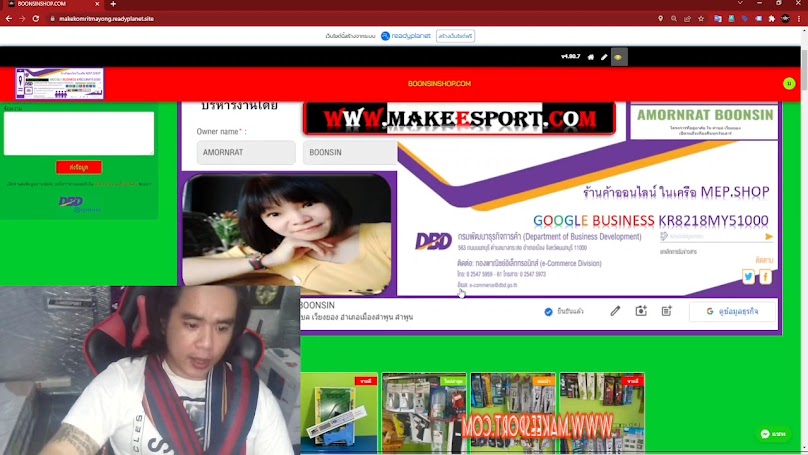The image size is (808, 455).
Task: Click the create post icon in business bar
Action: tap(667, 311)
